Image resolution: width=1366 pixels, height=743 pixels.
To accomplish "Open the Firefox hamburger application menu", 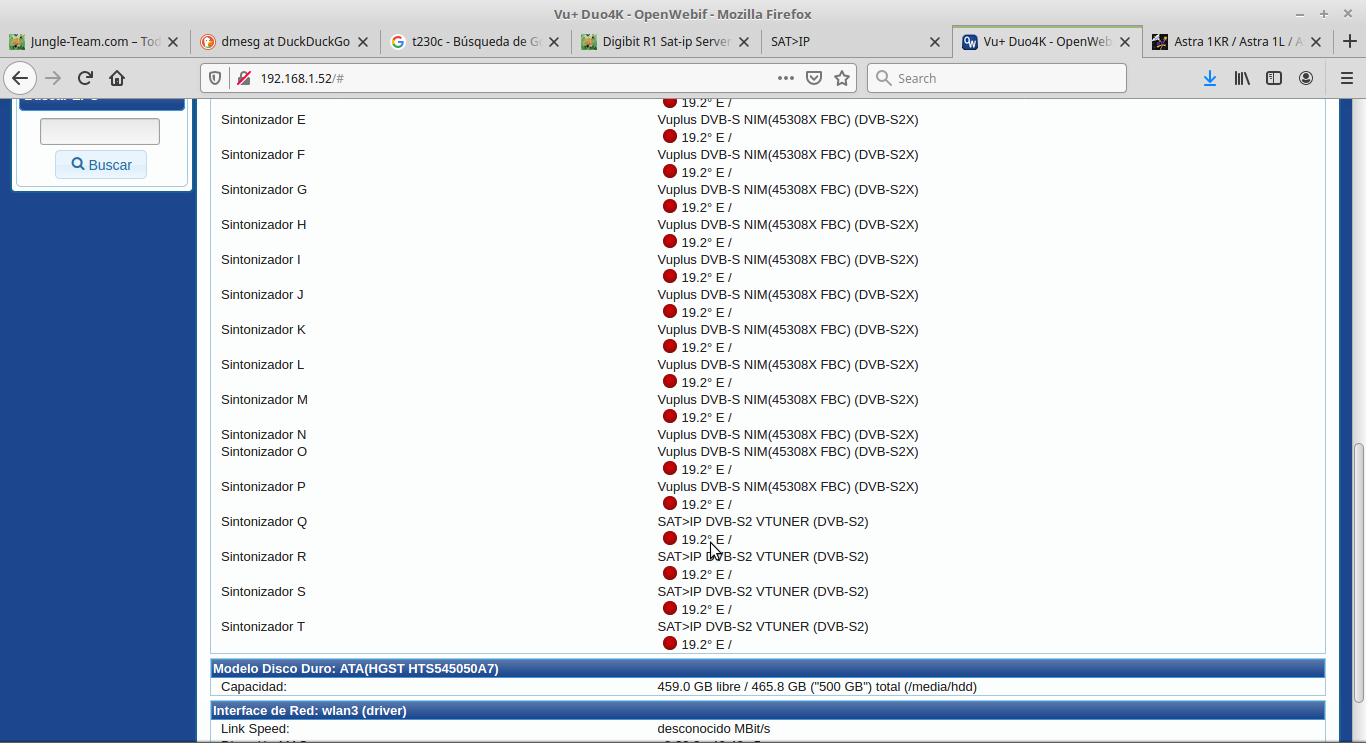I will pyautogui.click(x=1346, y=78).
